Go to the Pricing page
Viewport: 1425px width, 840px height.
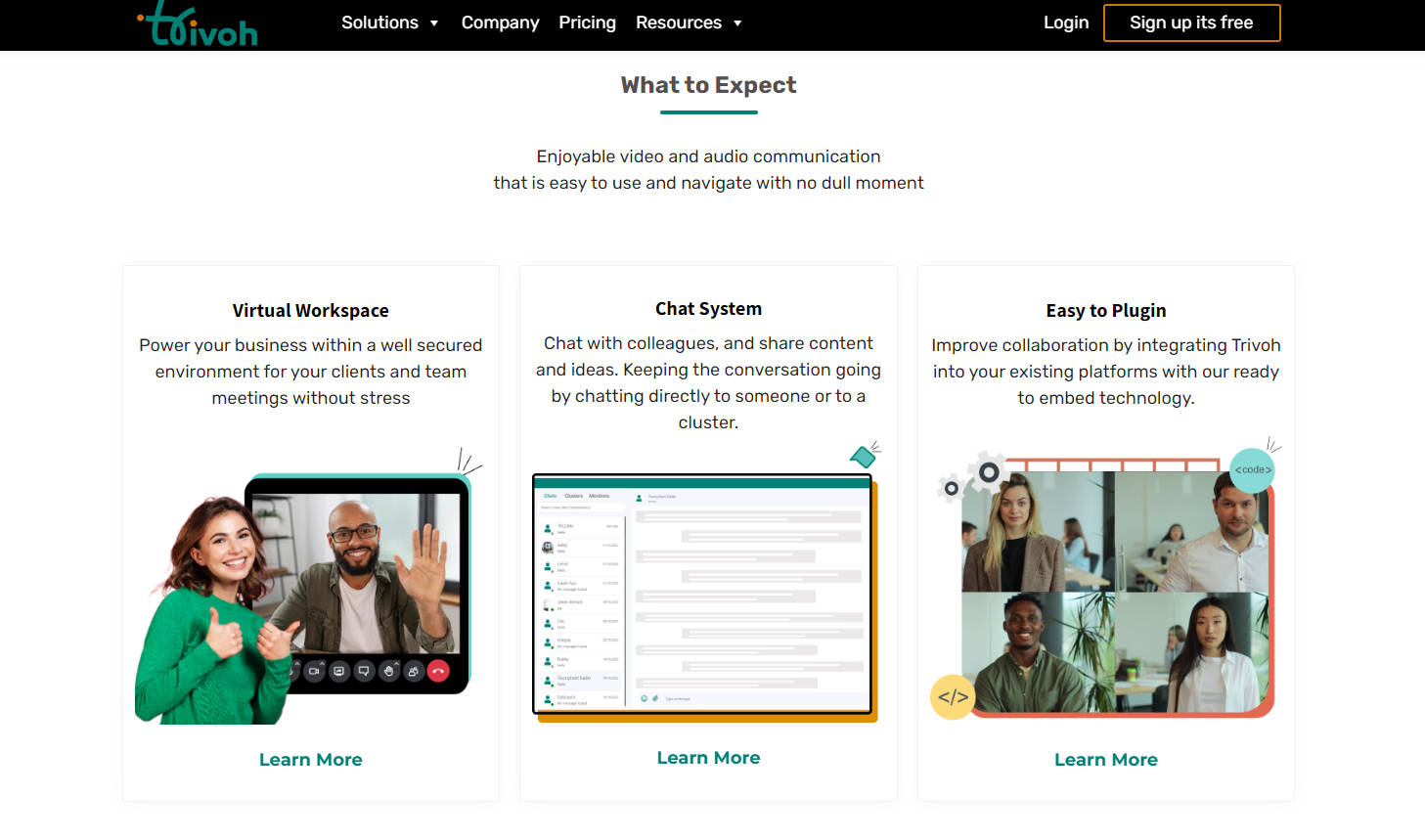(587, 22)
